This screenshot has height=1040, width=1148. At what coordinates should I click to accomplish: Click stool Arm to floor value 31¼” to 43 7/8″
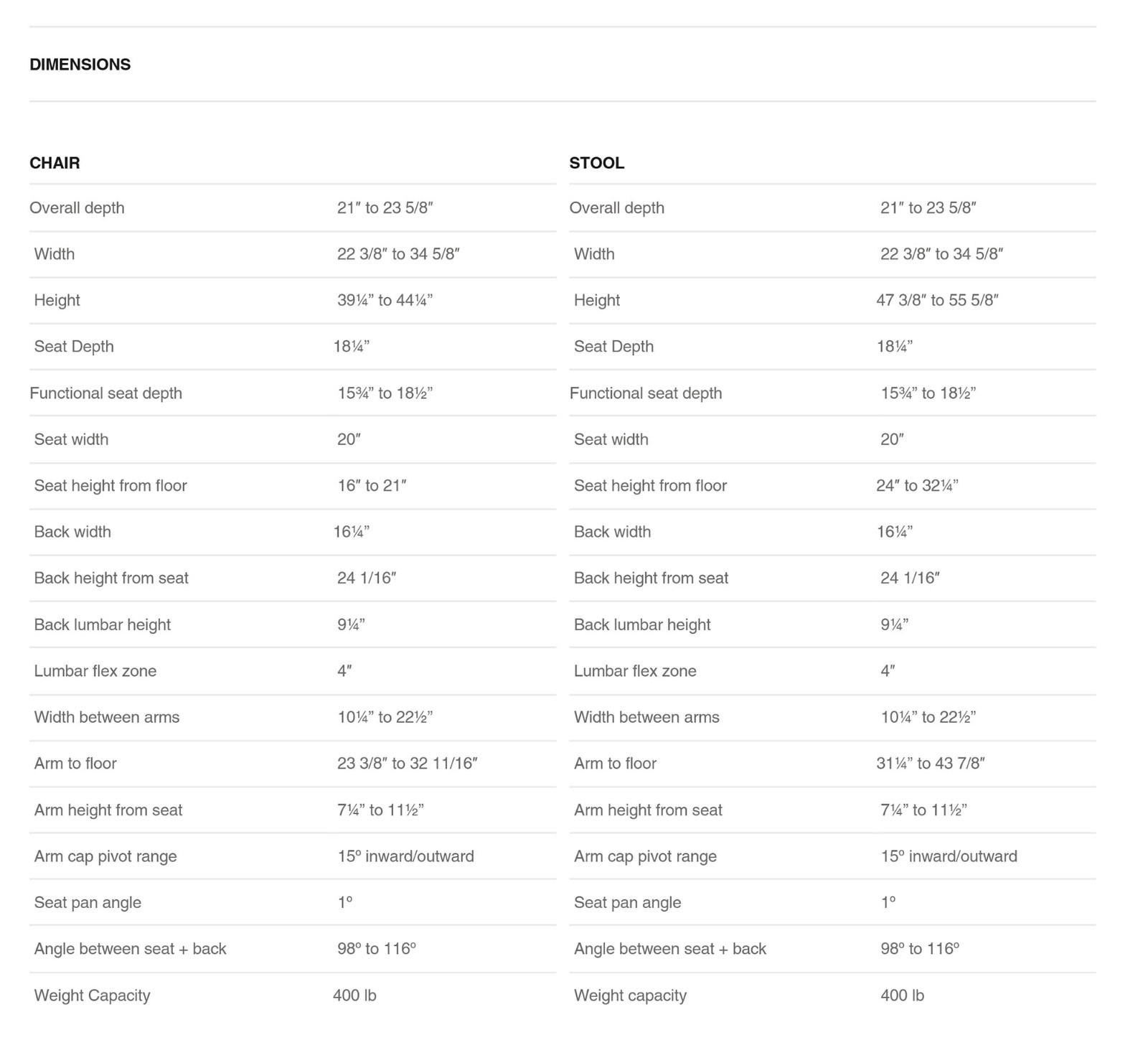point(931,764)
